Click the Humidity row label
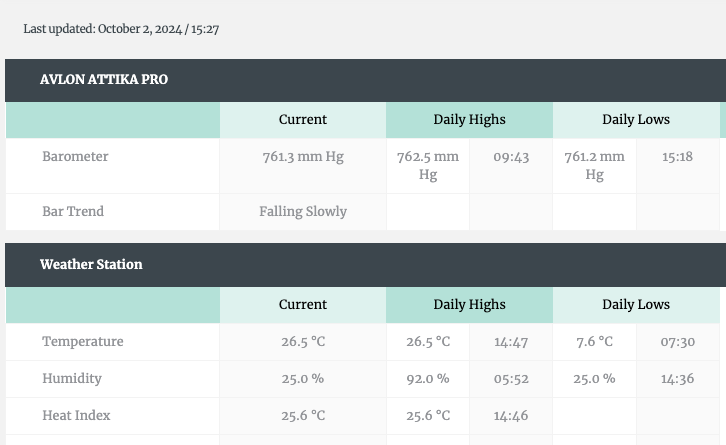 click(x=72, y=379)
